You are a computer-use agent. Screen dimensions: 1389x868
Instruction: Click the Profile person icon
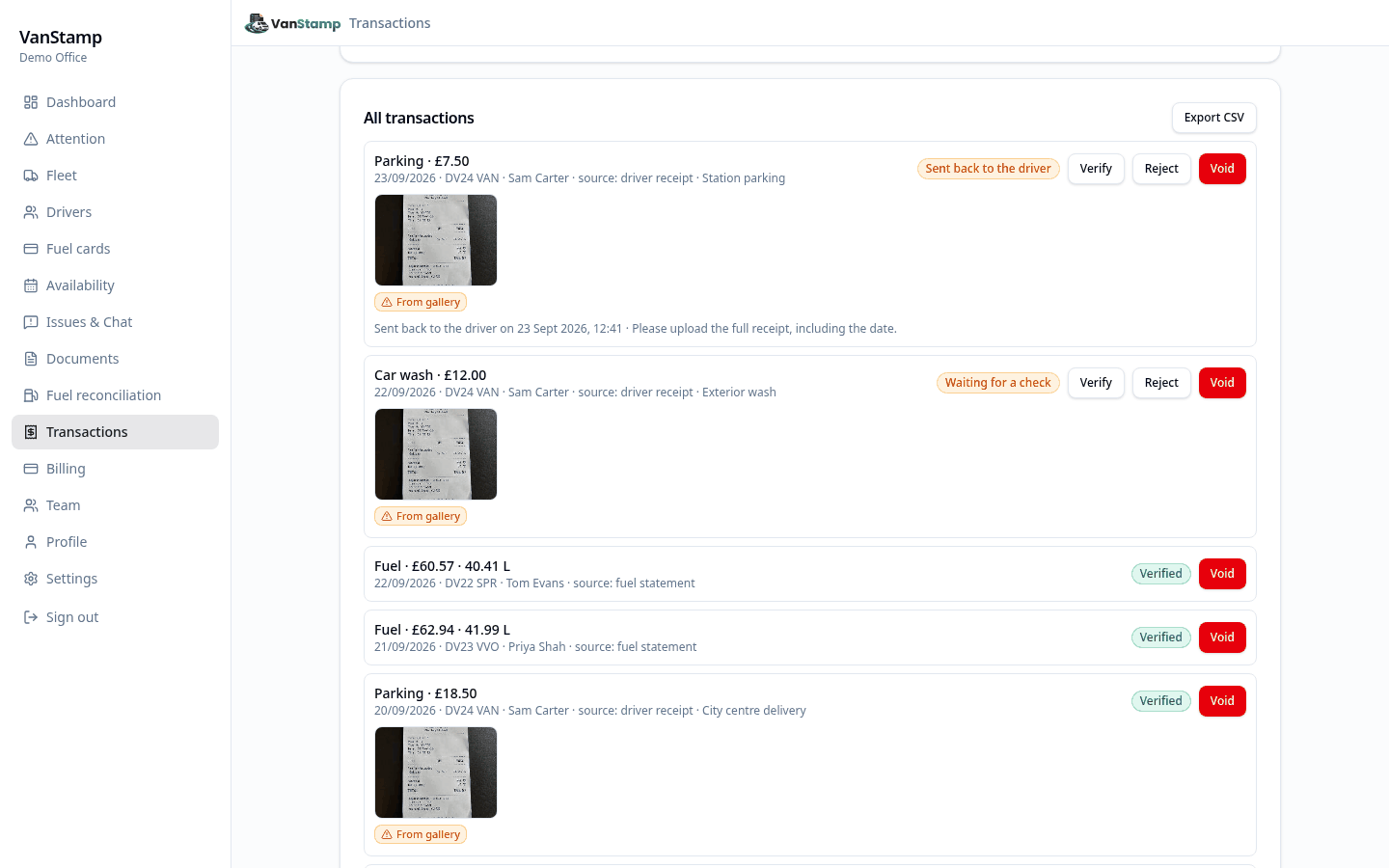[31, 542]
